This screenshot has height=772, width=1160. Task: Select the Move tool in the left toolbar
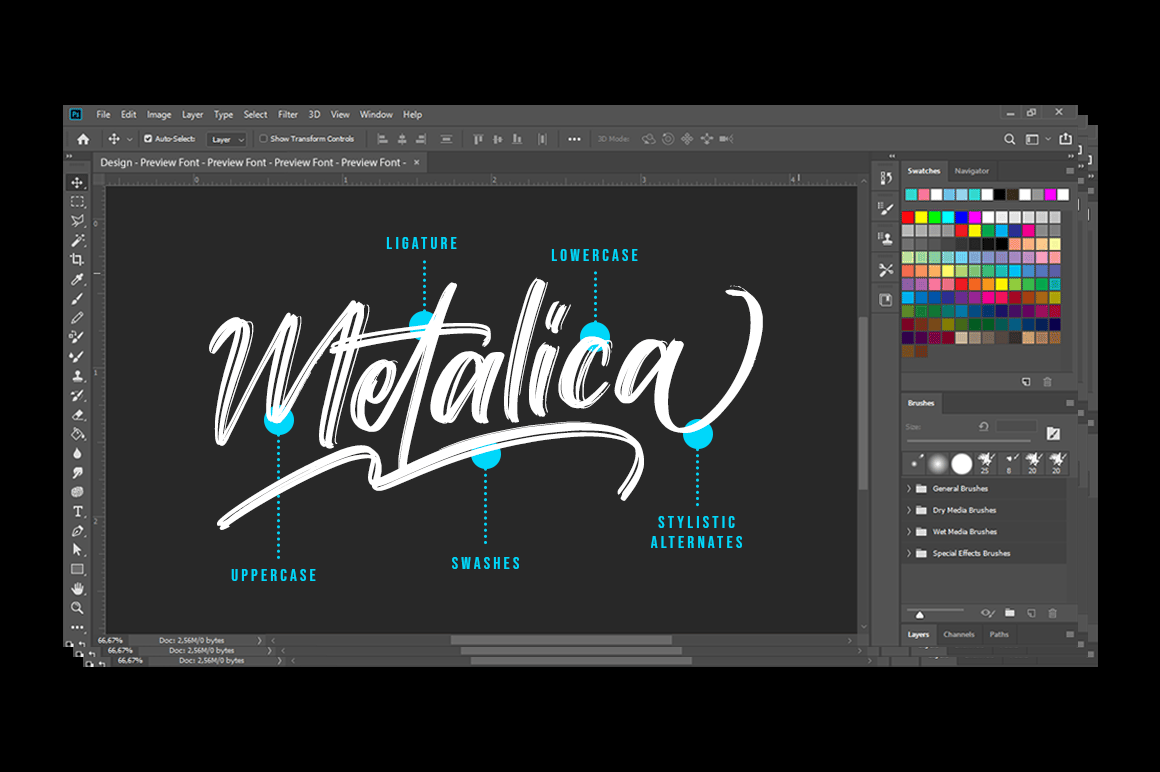click(x=77, y=183)
